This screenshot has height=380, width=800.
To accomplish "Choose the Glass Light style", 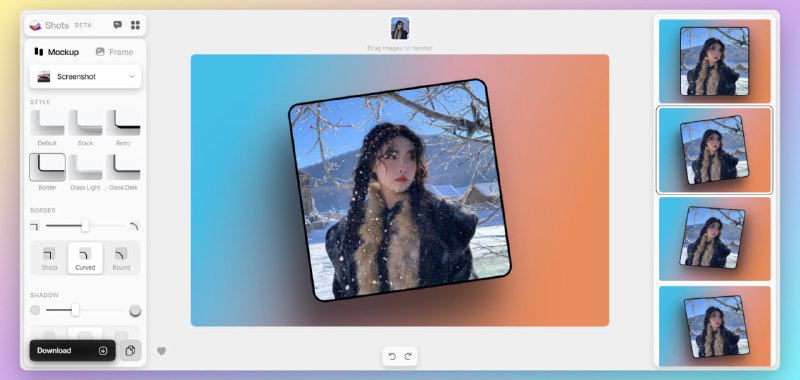I will 85,168.
